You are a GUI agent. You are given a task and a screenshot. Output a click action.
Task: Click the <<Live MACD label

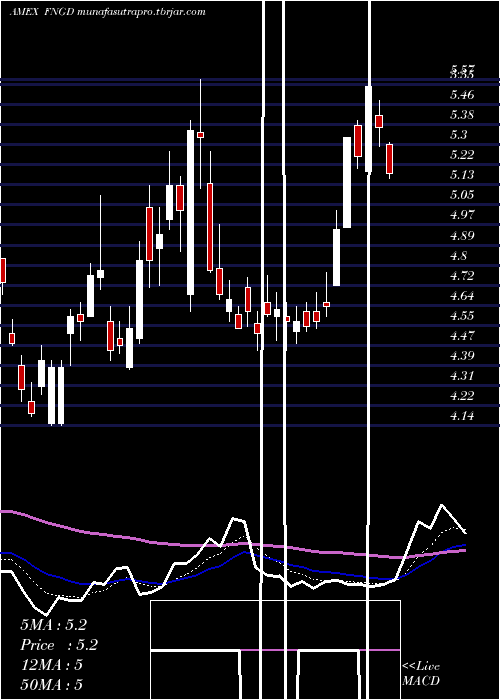pos(421,674)
